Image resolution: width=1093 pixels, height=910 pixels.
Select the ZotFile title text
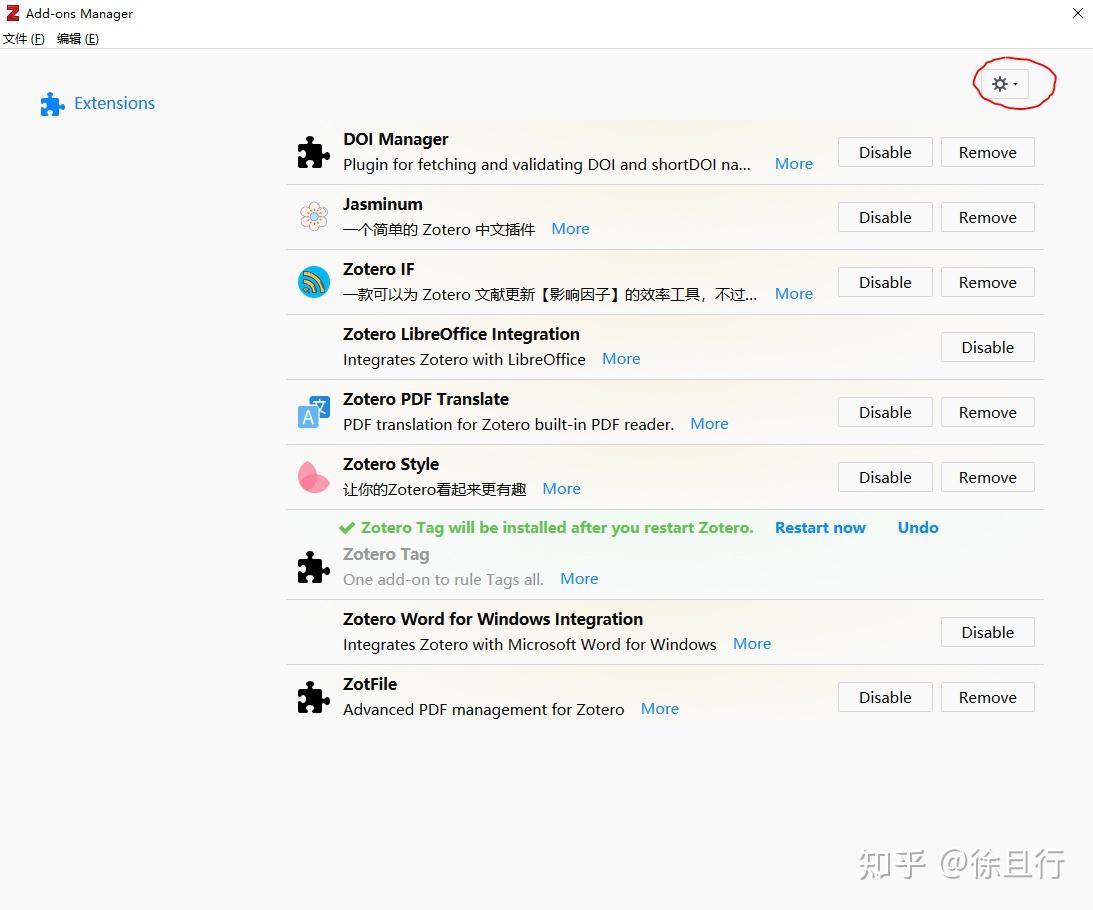coord(369,683)
